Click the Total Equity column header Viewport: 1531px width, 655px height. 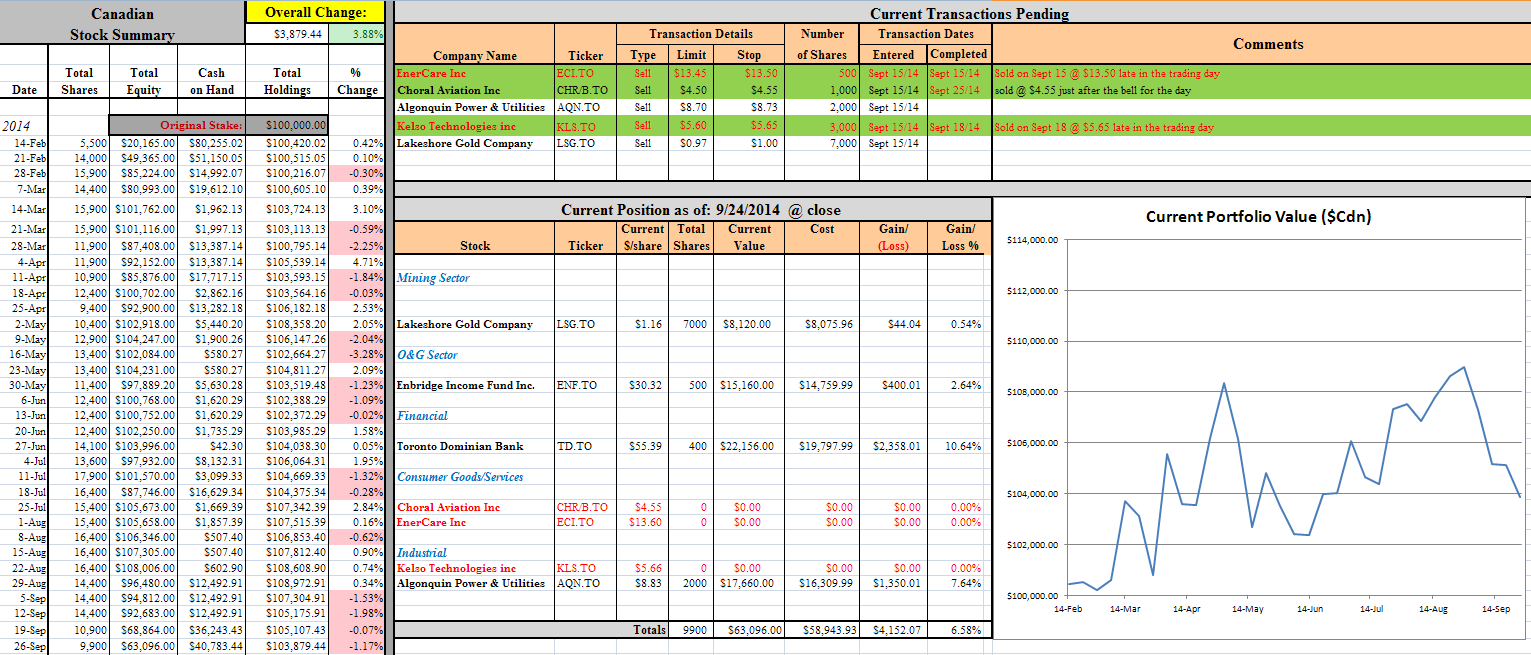tap(144, 81)
